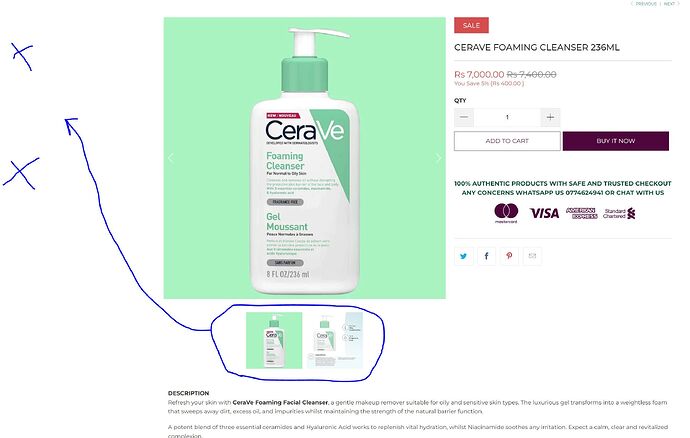Share product on Facebook
Viewport: 690px width, 438px height.
[x=486, y=256]
